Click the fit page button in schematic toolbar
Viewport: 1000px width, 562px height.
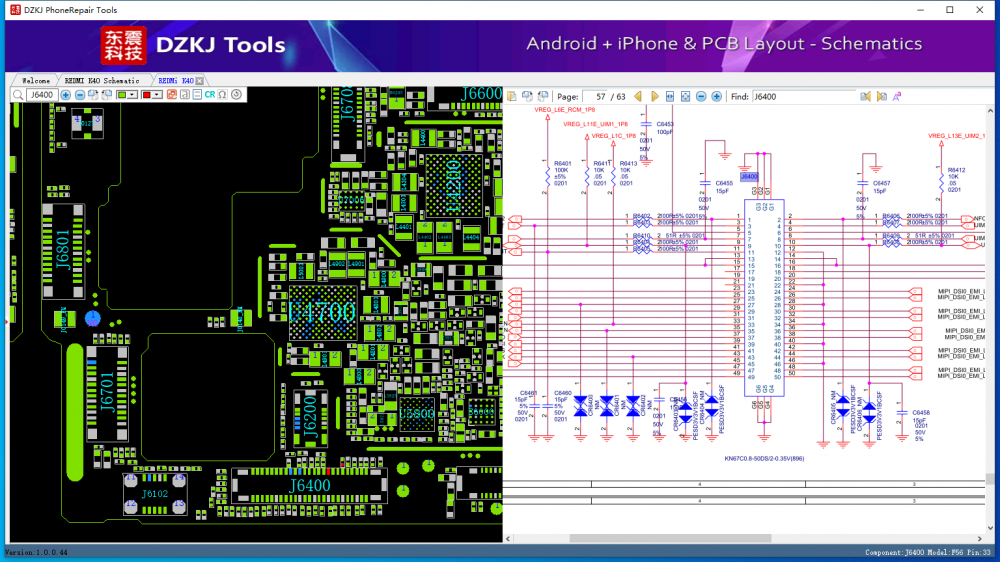pos(686,96)
